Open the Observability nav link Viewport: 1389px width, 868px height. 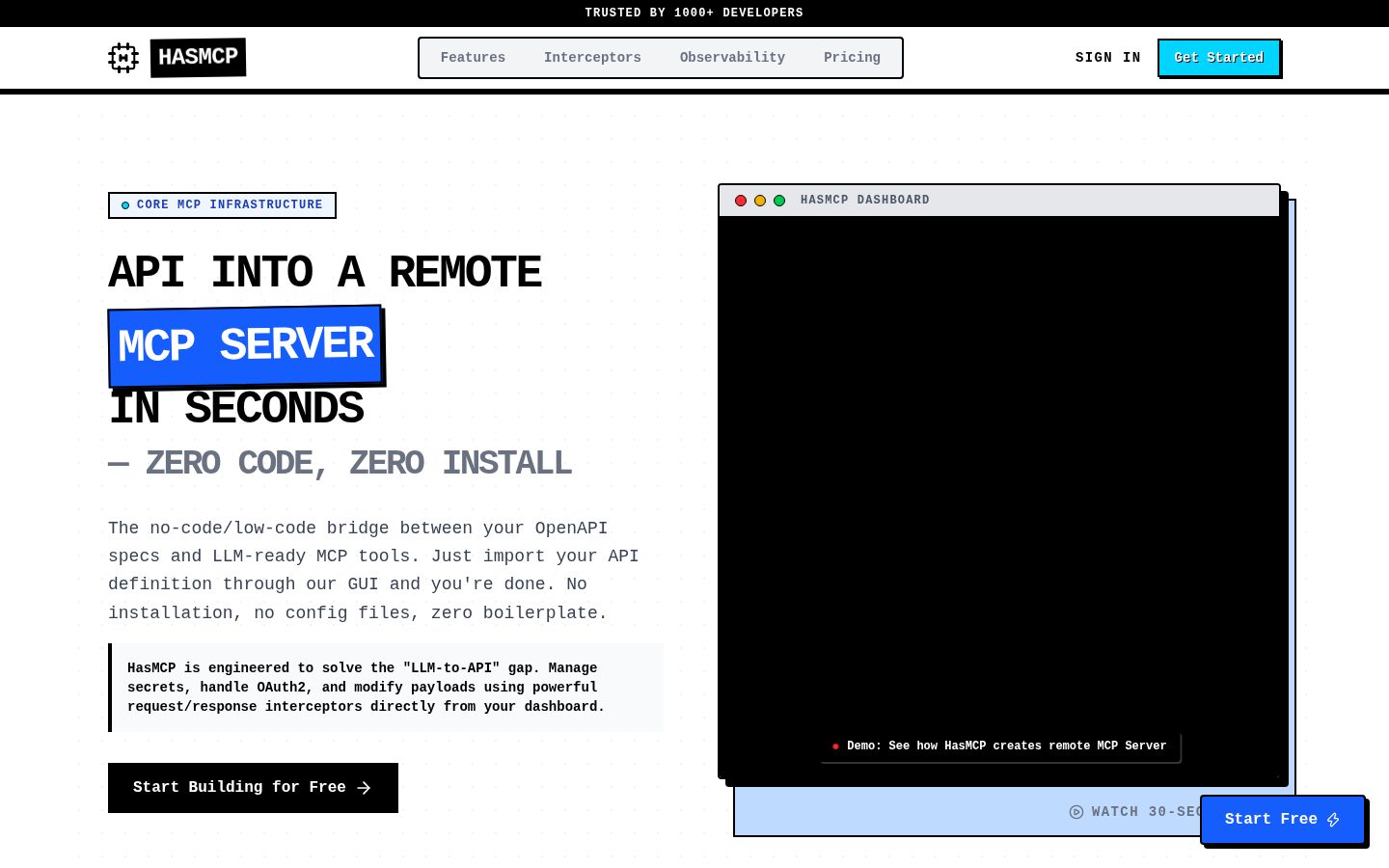click(x=732, y=58)
